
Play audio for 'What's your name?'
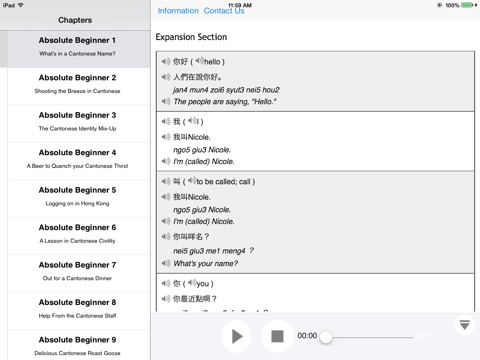coord(166,263)
